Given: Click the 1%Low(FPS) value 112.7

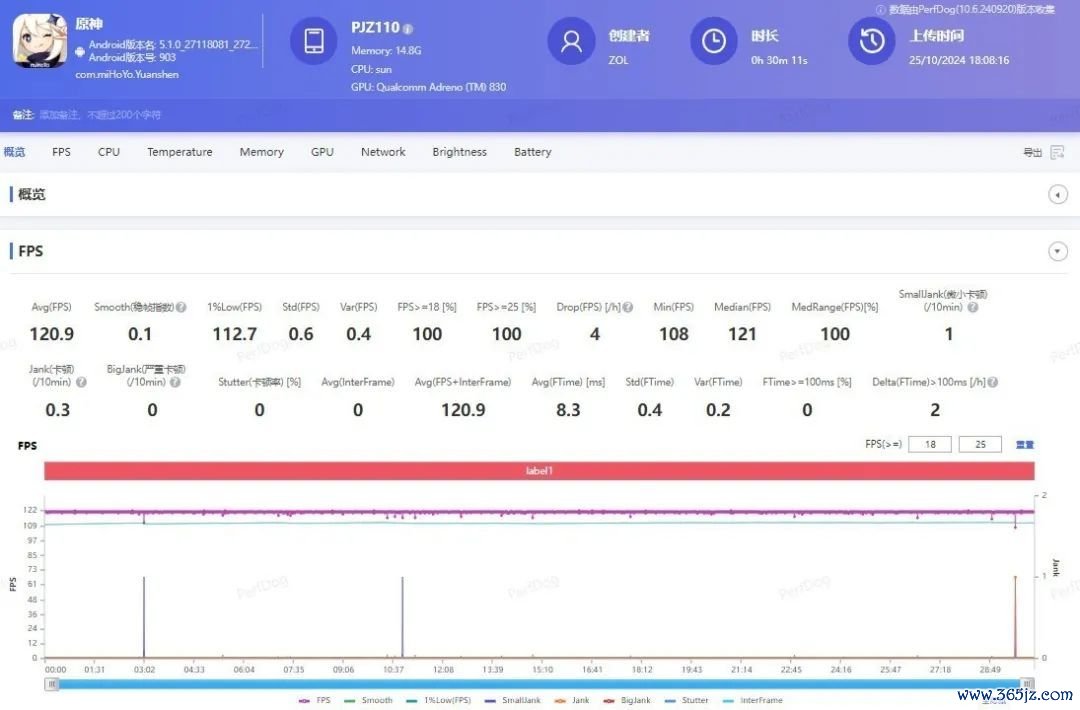Looking at the screenshot, I should tap(235, 334).
